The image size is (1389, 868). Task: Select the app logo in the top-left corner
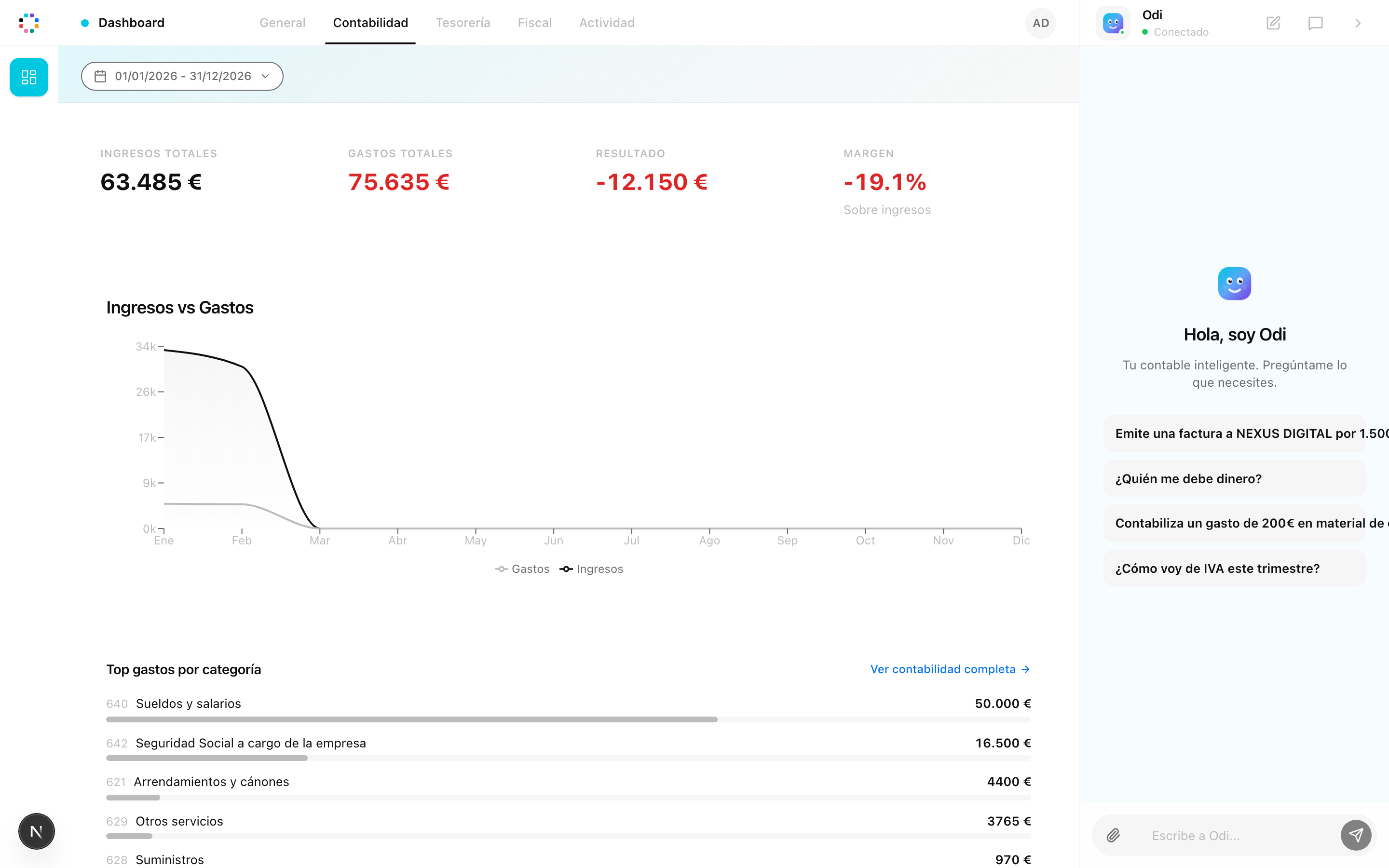click(29, 23)
